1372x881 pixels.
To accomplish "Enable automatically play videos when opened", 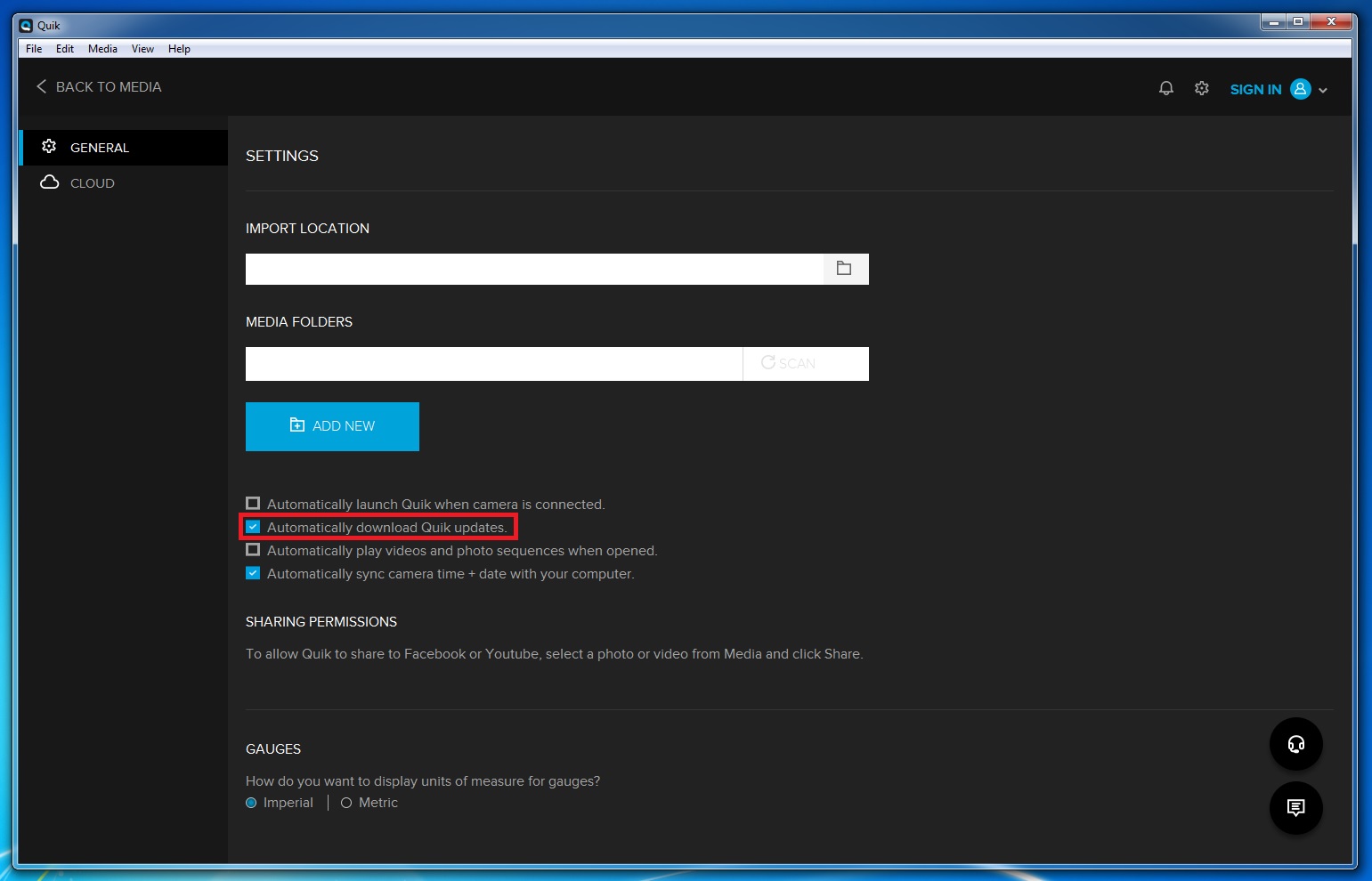I will point(253,550).
